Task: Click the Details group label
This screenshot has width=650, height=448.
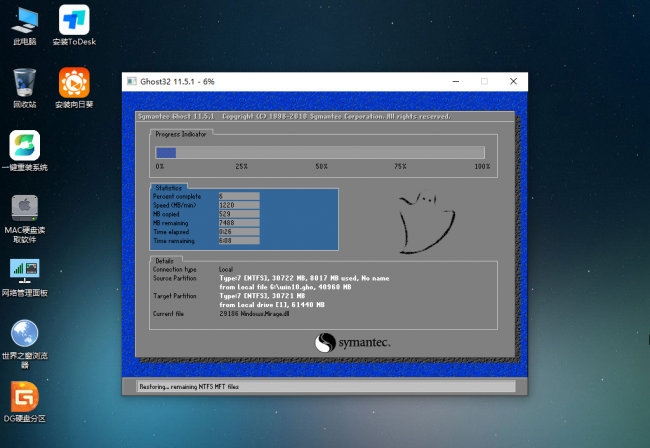Action: click(165, 261)
